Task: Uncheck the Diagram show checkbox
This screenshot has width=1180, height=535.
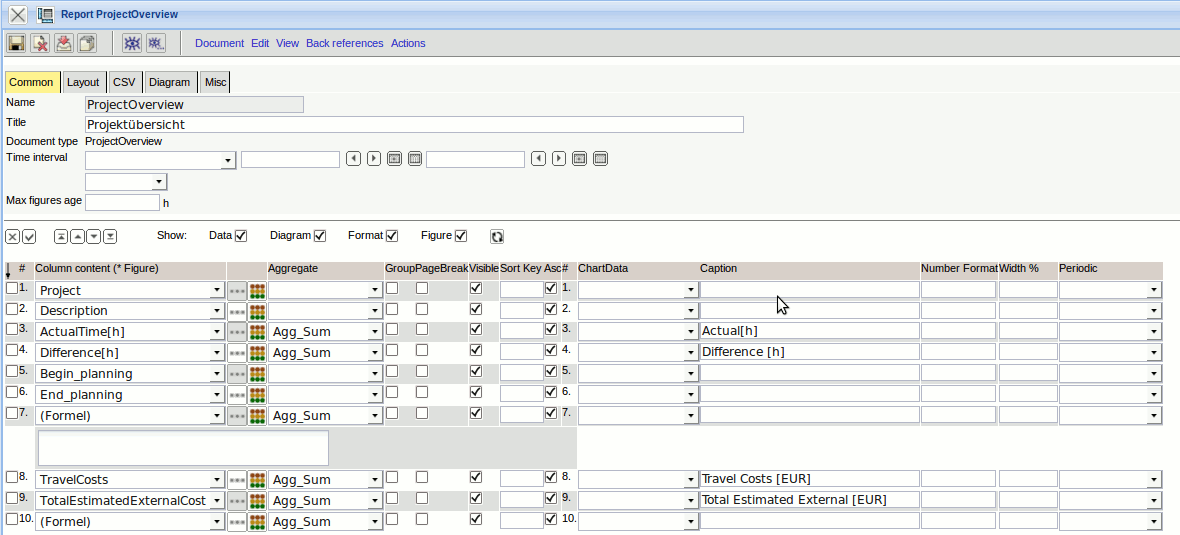Action: point(320,236)
